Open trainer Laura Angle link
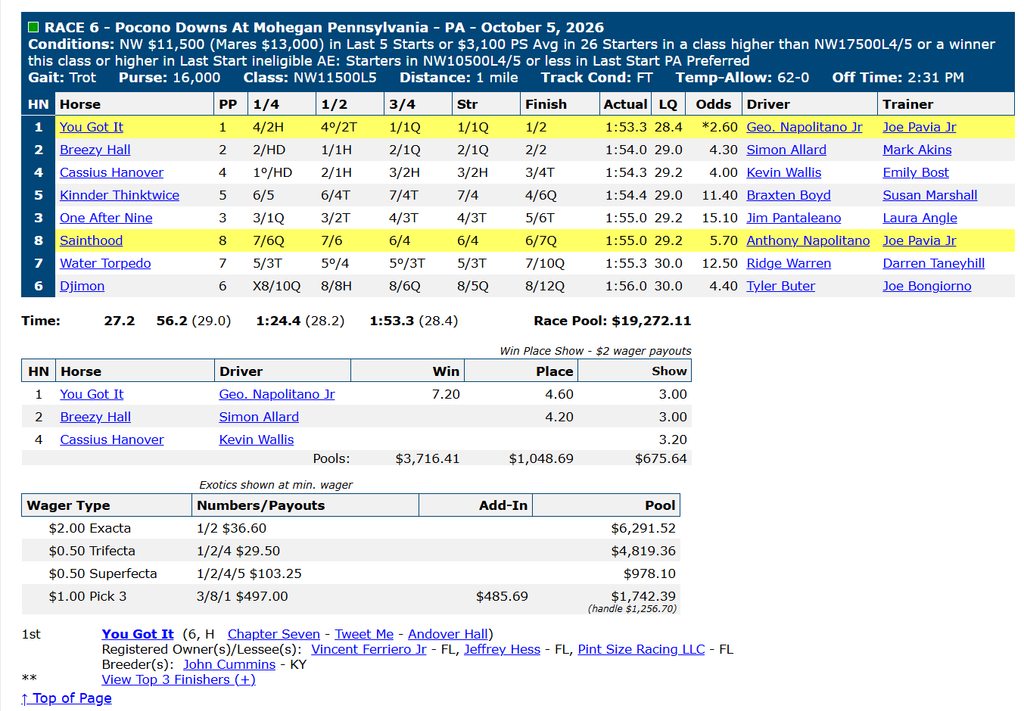This screenshot has width=1024, height=711. coord(920,218)
